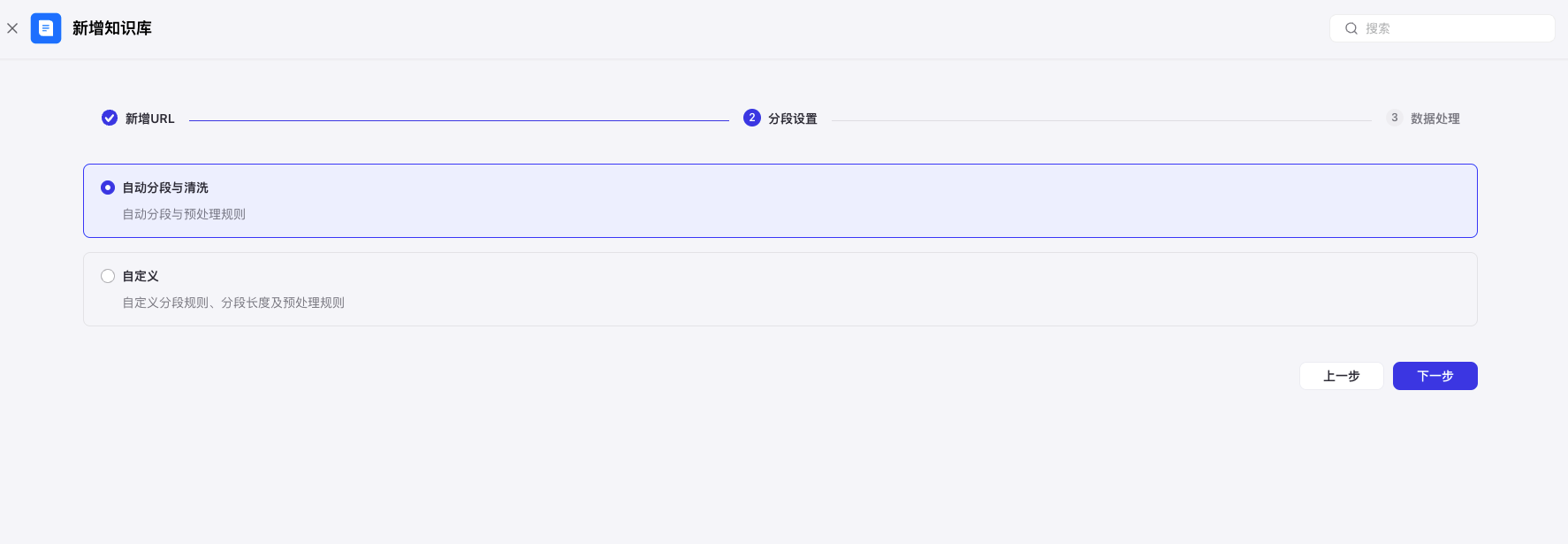Close the 新增知识库 dialog with the X icon
The width and height of the screenshot is (1568, 544).
click(12, 28)
